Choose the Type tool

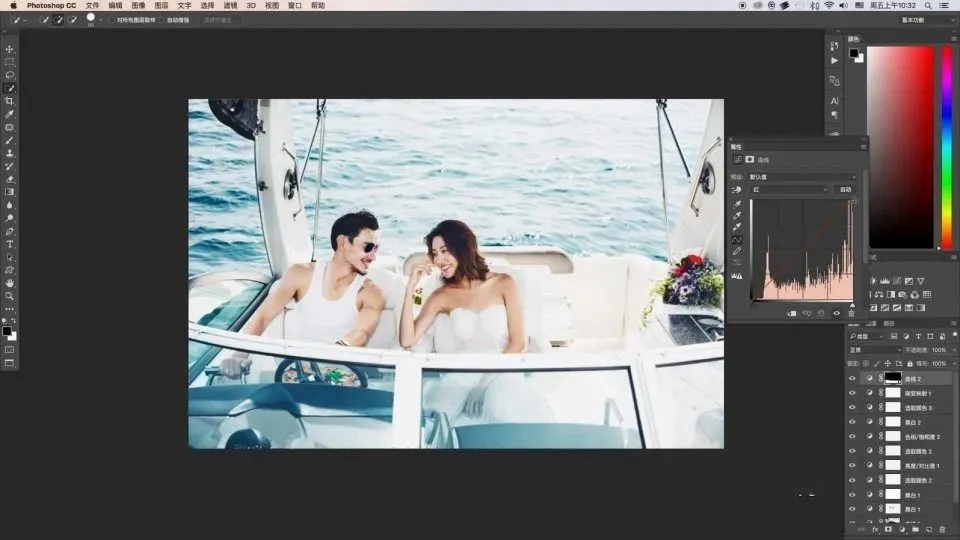pos(10,244)
